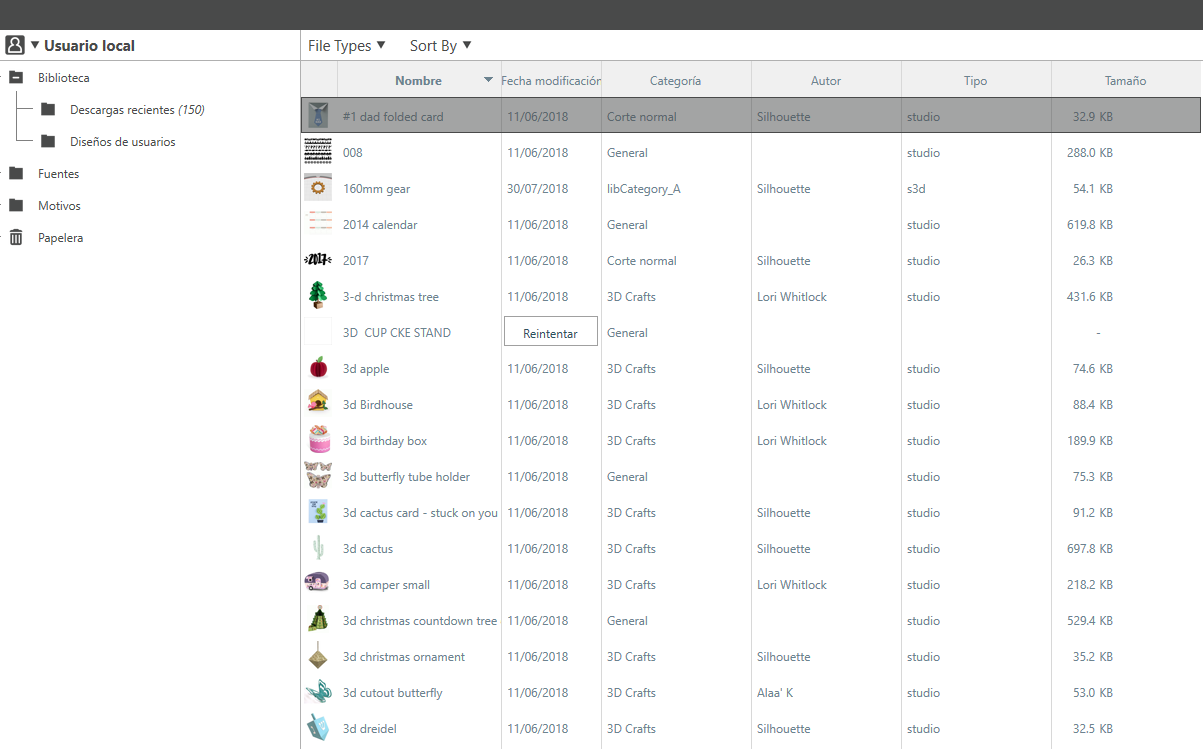Image resolution: width=1203 pixels, height=749 pixels.
Task: Click the user account icon beside Usuario local
Action: [15, 45]
